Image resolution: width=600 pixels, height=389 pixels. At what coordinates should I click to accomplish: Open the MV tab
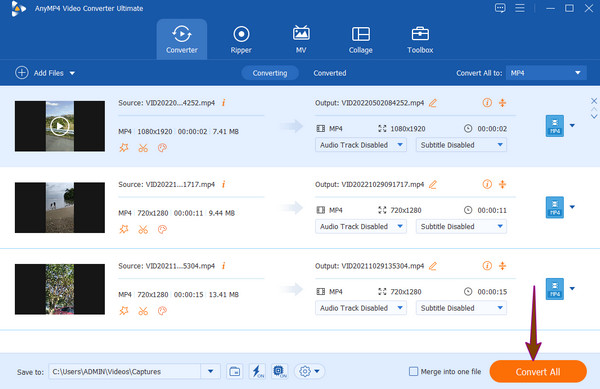pyautogui.click(x=301, y=39)
